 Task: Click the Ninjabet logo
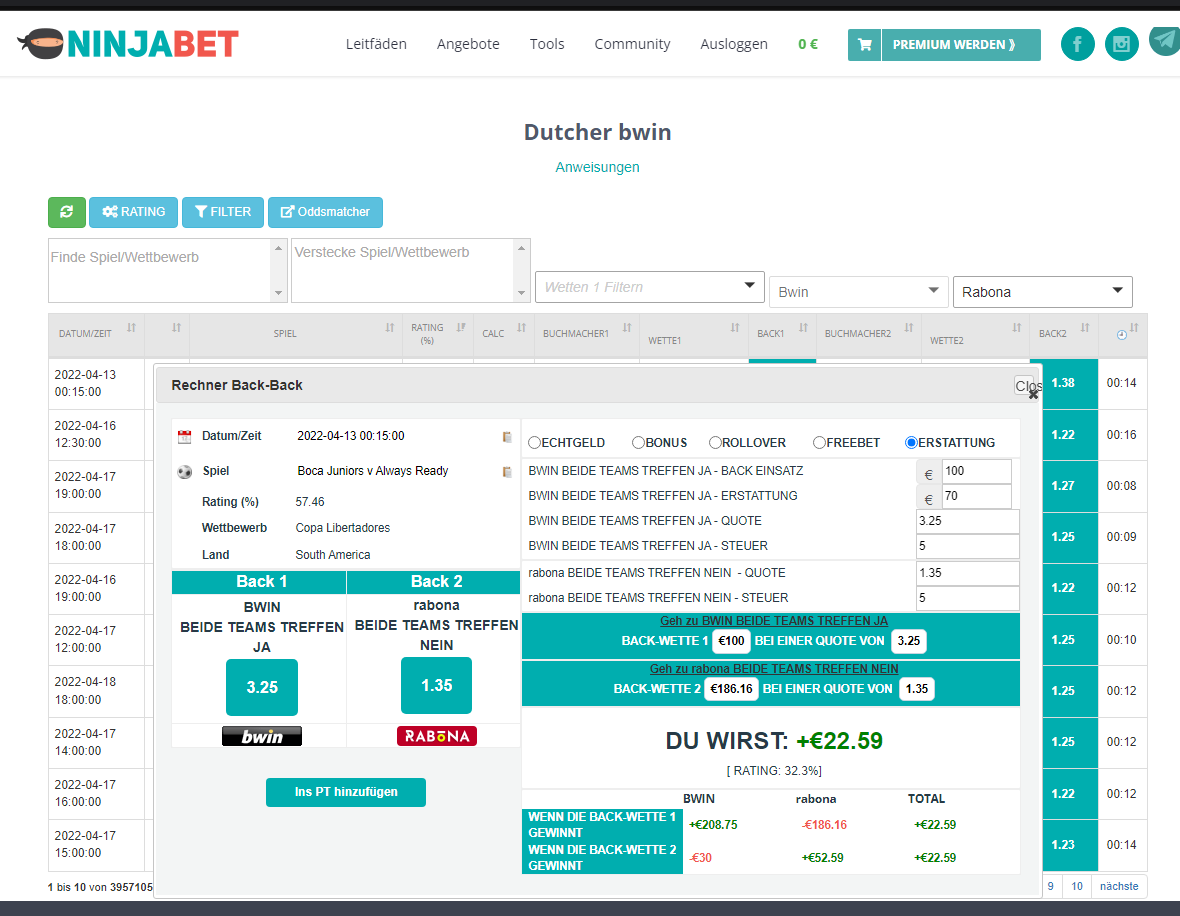click(x=128, y=44)
